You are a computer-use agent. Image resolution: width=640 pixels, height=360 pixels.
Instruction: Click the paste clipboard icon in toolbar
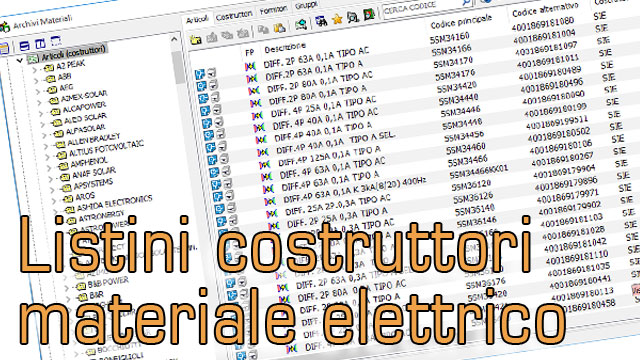pyautogui.click(x=280, y=27)
